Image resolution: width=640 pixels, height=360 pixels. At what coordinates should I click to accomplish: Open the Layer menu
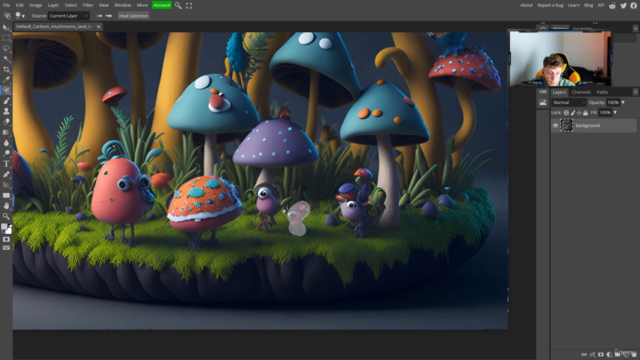click(53, 5)
